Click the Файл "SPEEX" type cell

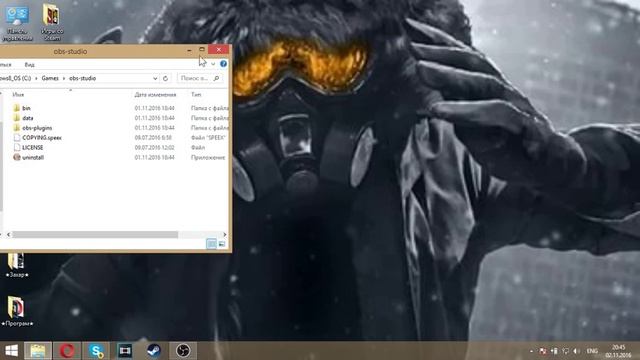[x=209, y=138]
